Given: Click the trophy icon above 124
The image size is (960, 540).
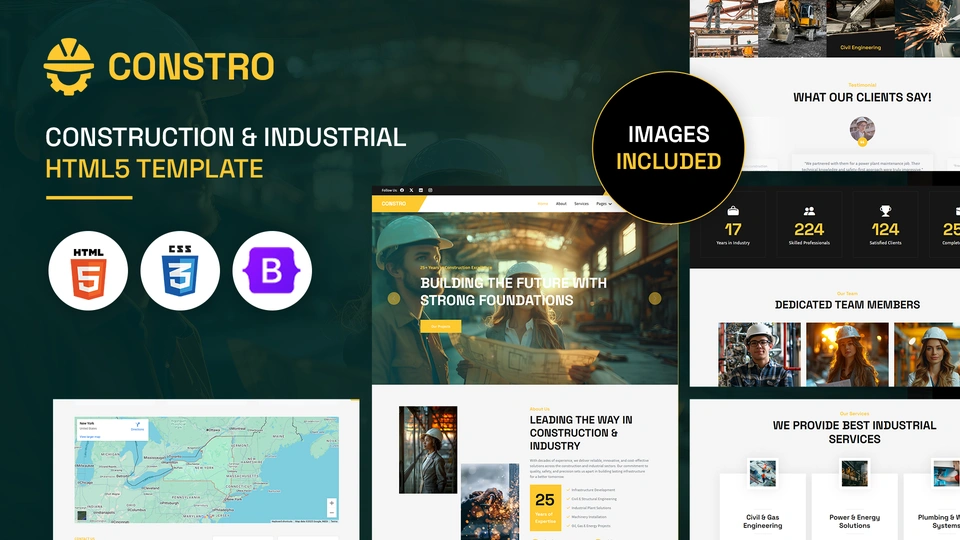Looking at the screenshot, I should [x=885, y=211].
